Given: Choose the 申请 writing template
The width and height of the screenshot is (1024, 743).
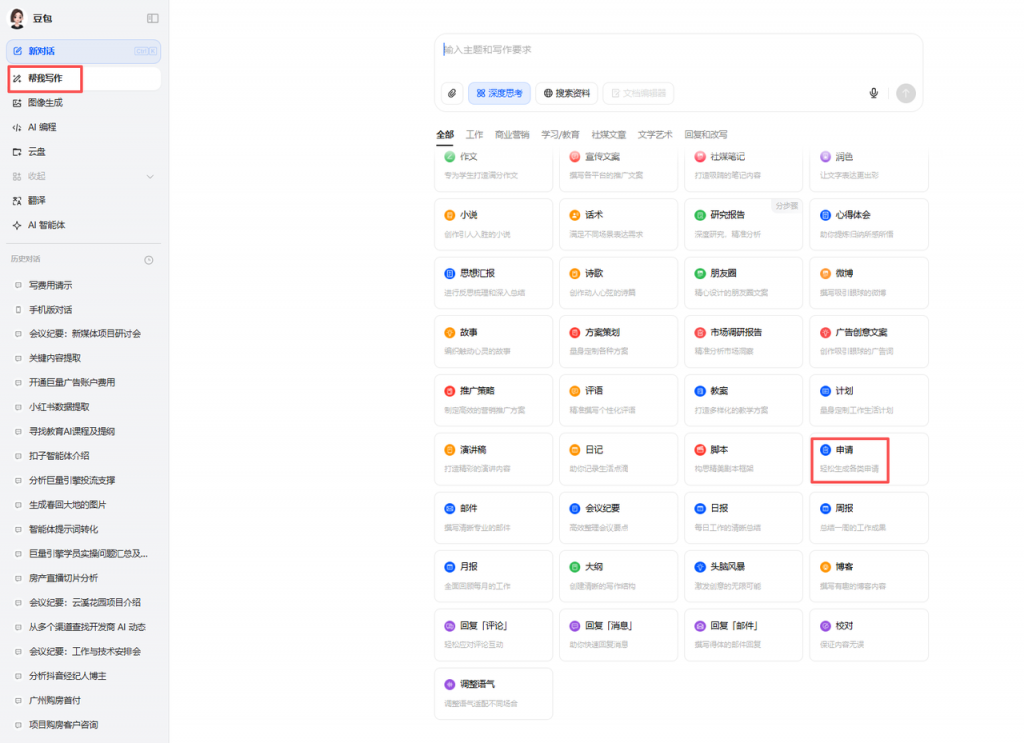Looking at the screenshot, I should [x=868, y=459].
